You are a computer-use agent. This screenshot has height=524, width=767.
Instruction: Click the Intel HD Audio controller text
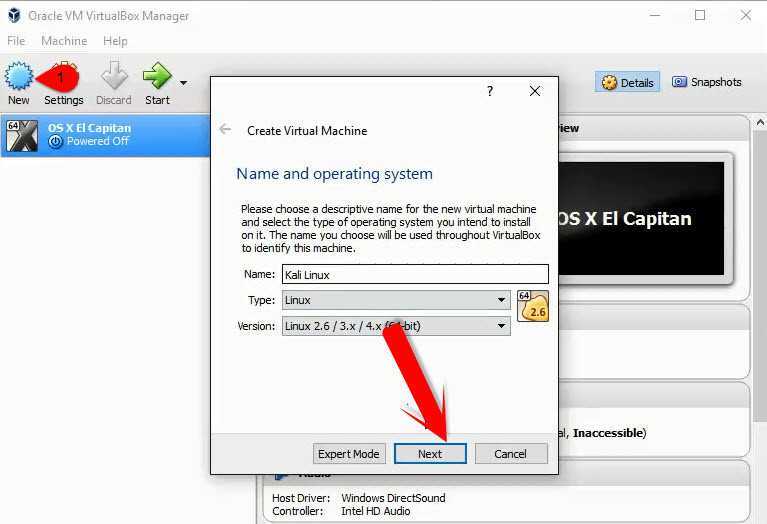[x=376, y=511]
